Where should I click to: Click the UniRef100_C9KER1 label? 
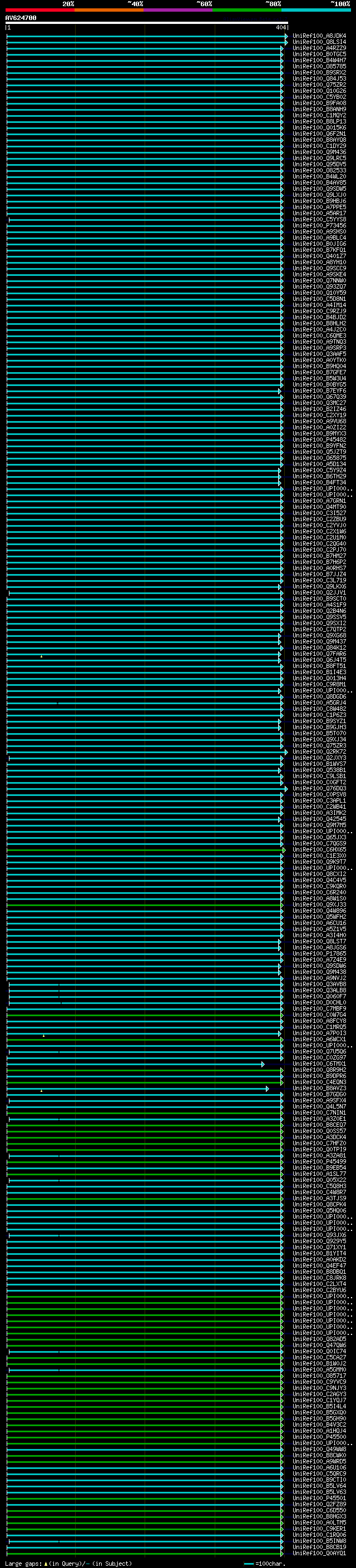pyautogui.click(x=319, y=1529)
